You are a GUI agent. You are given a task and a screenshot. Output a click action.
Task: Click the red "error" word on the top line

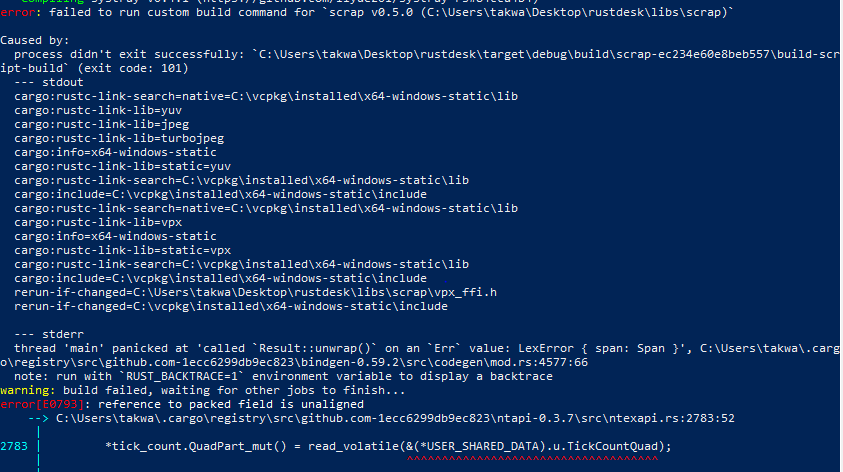point(16,11)
